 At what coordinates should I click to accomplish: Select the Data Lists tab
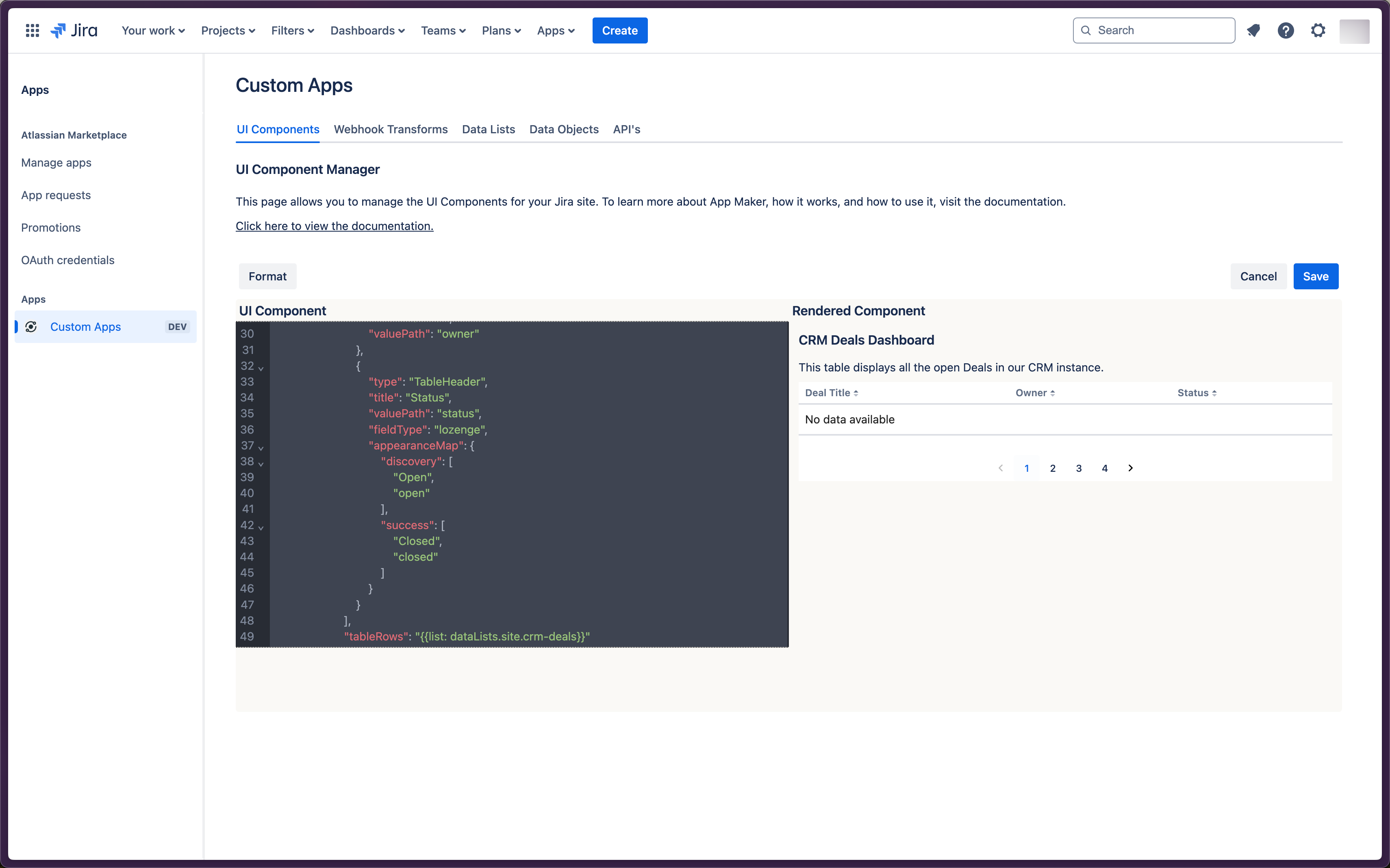pos(488,129)
